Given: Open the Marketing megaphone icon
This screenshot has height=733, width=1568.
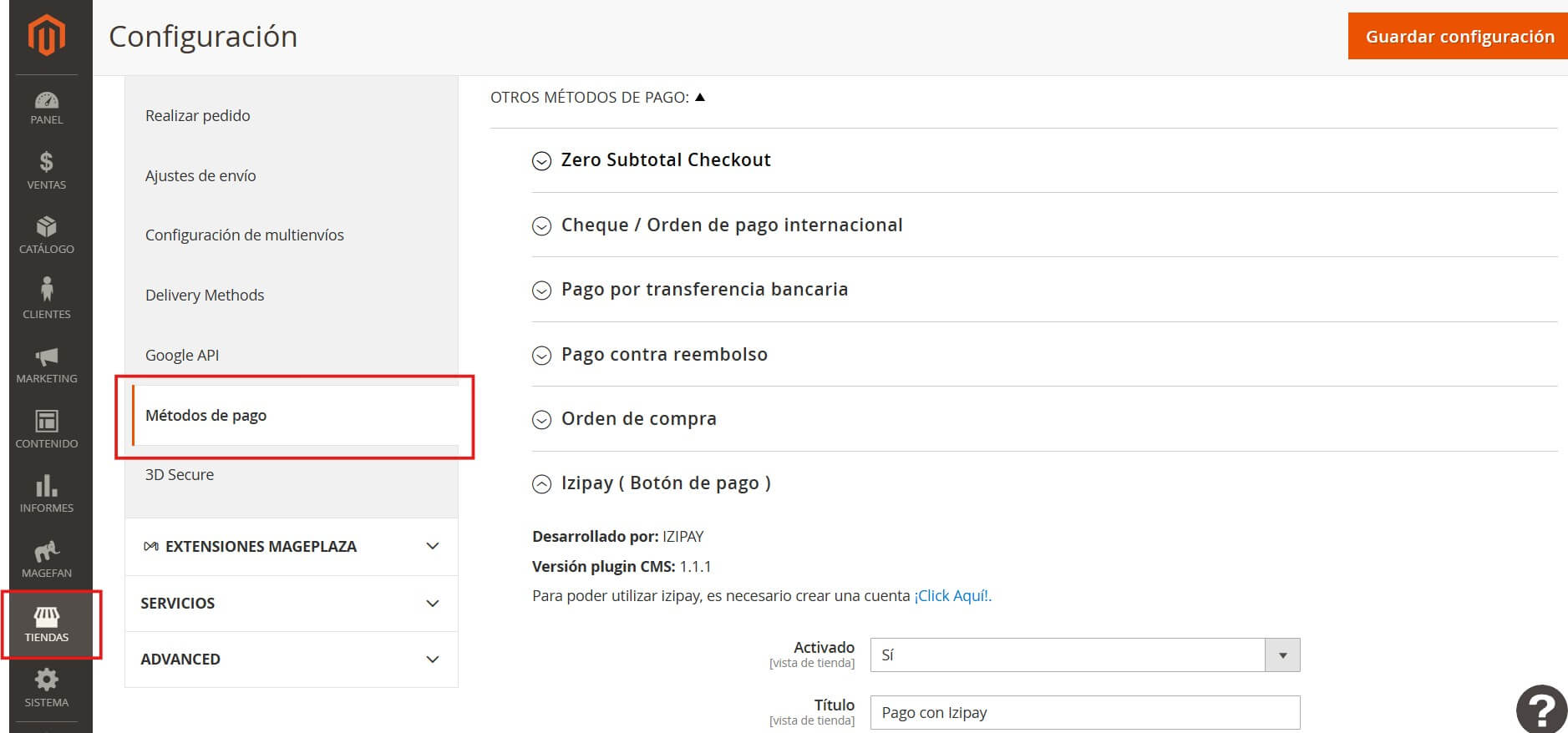Looking at the screenshot, I should 47,365.
